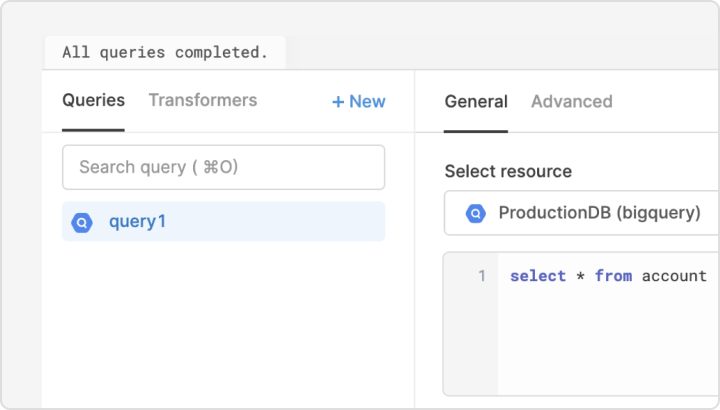720x410 pixels.
Task: Click the 'All queries completed.' status text
Action: pos(165,52)
